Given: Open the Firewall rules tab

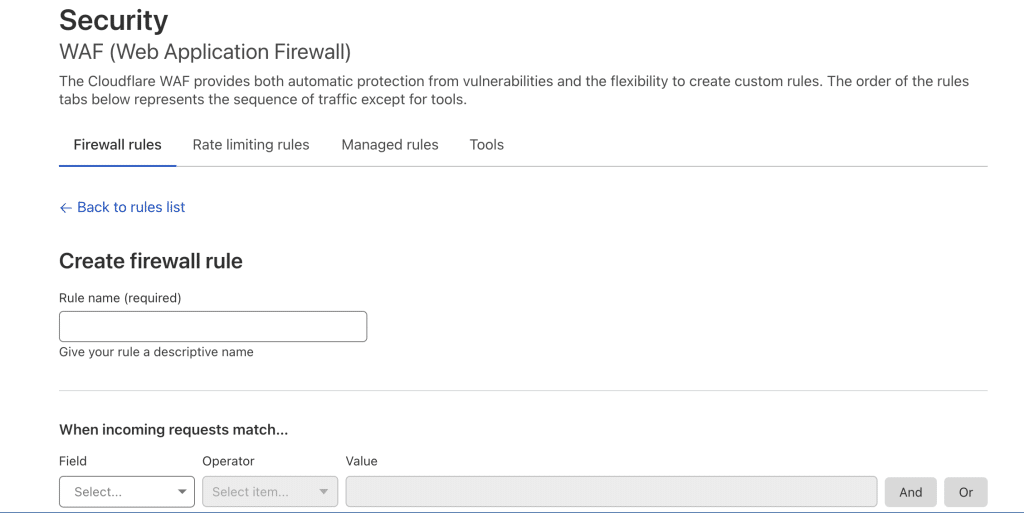Looking at the screenshot, I should (117, 145).
